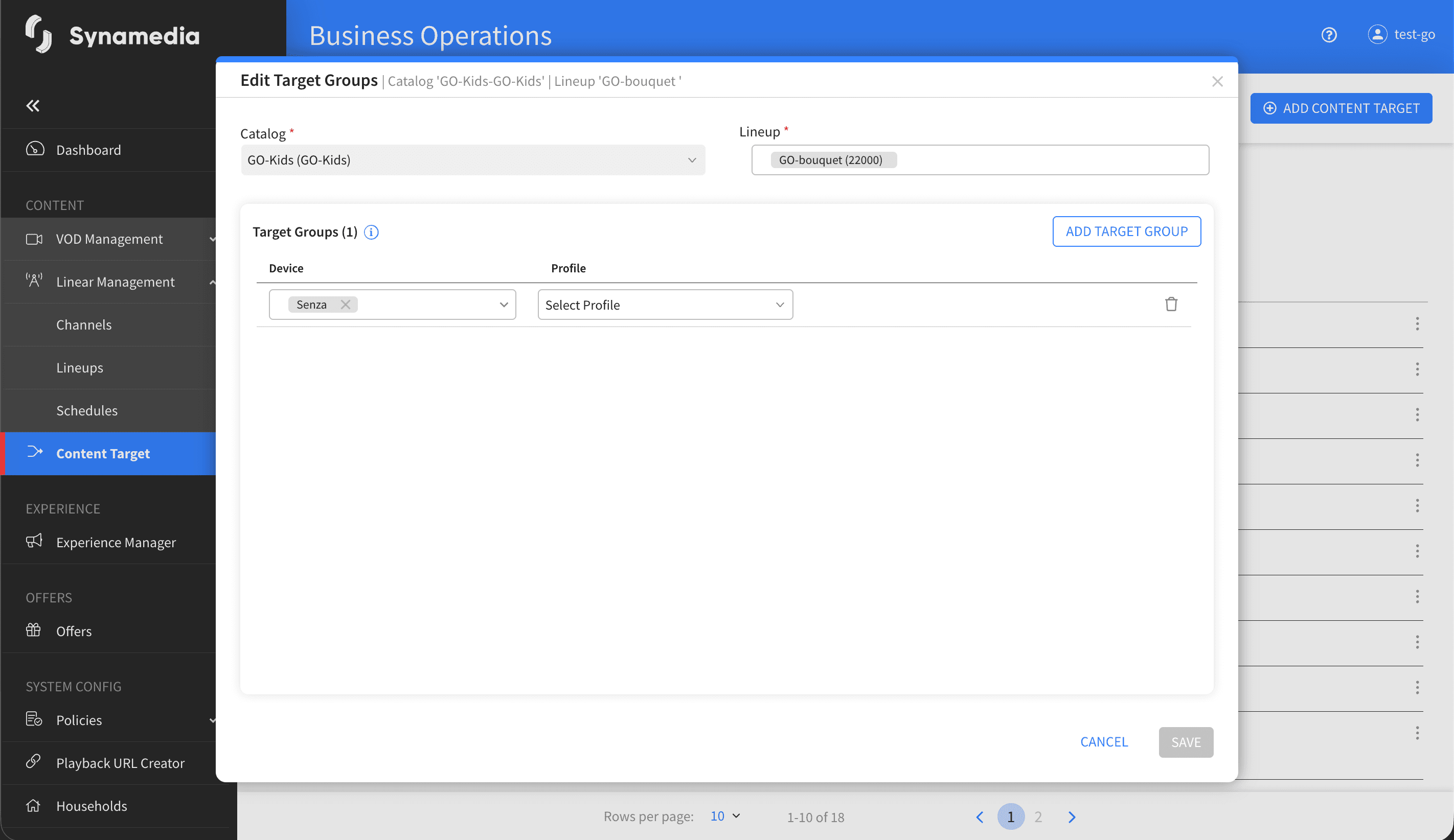Collapse the Linear Management menu

click(x=213, y=282)
